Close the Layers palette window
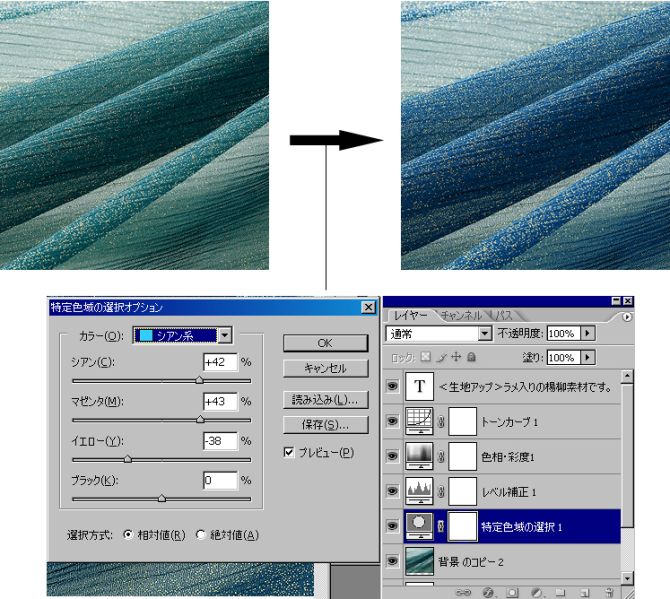 click(x=628, y=301)
